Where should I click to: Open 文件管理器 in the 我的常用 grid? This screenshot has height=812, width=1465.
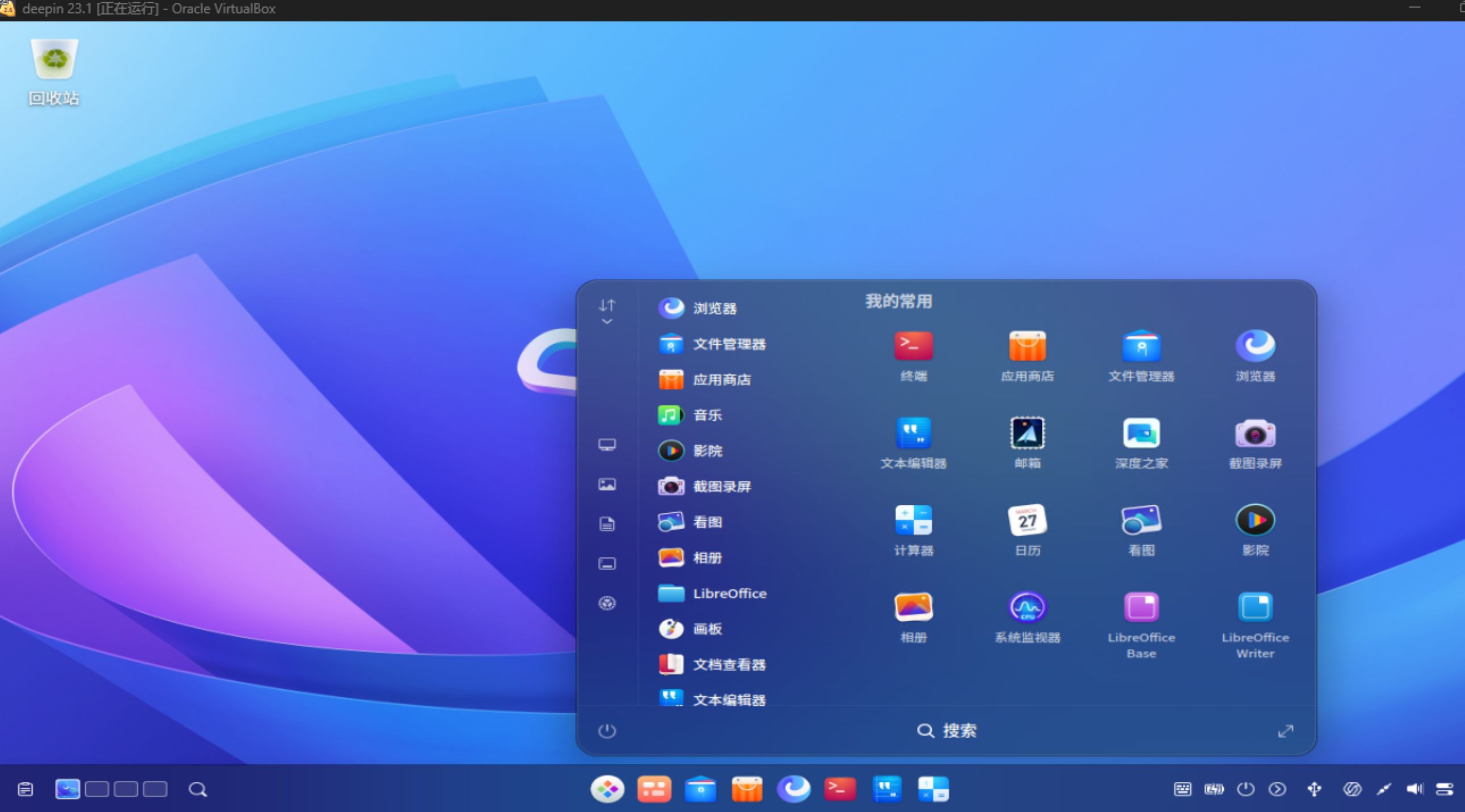(x=1141, y=347)
